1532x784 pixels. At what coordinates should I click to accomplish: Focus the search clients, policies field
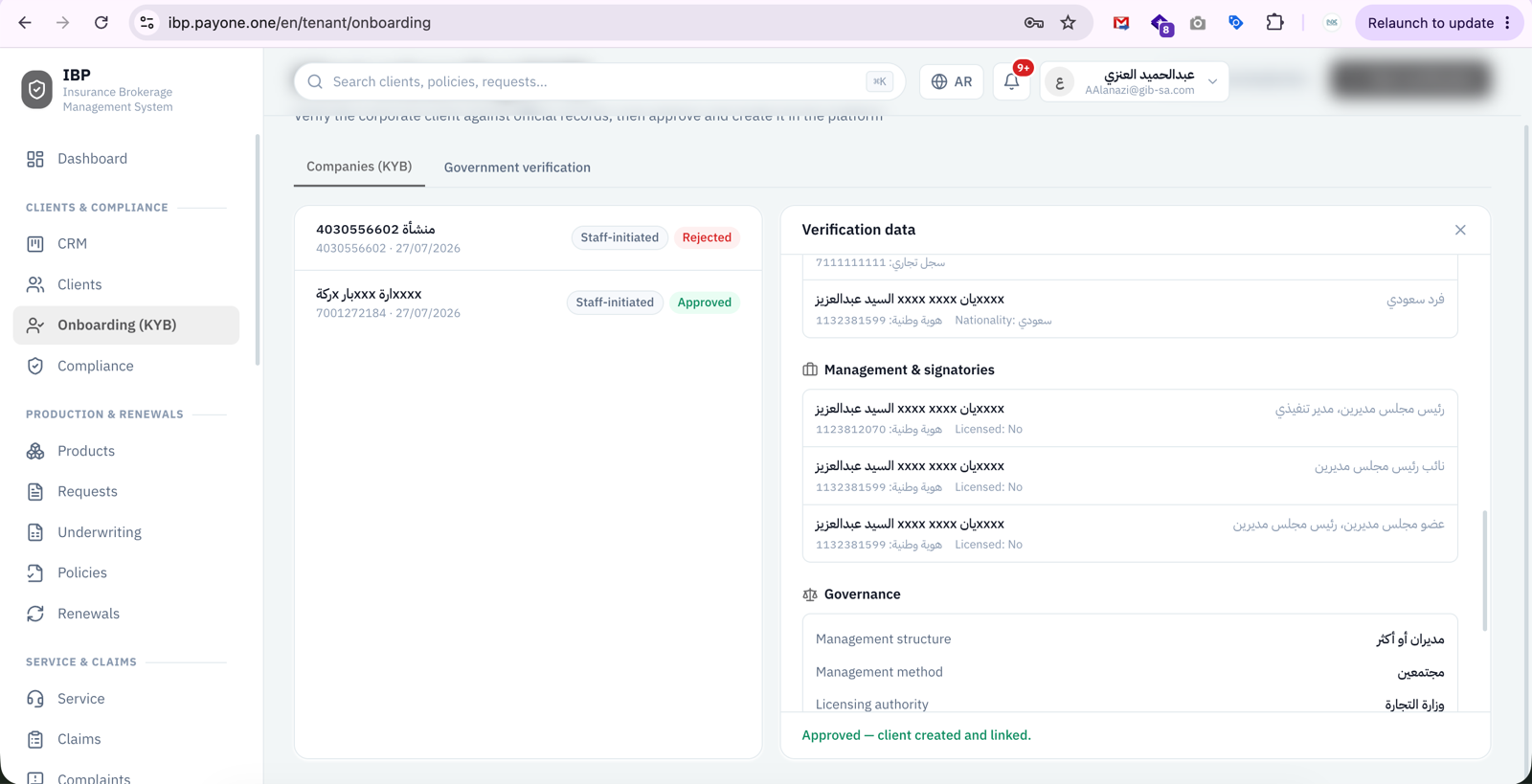(x=599, y=81)
